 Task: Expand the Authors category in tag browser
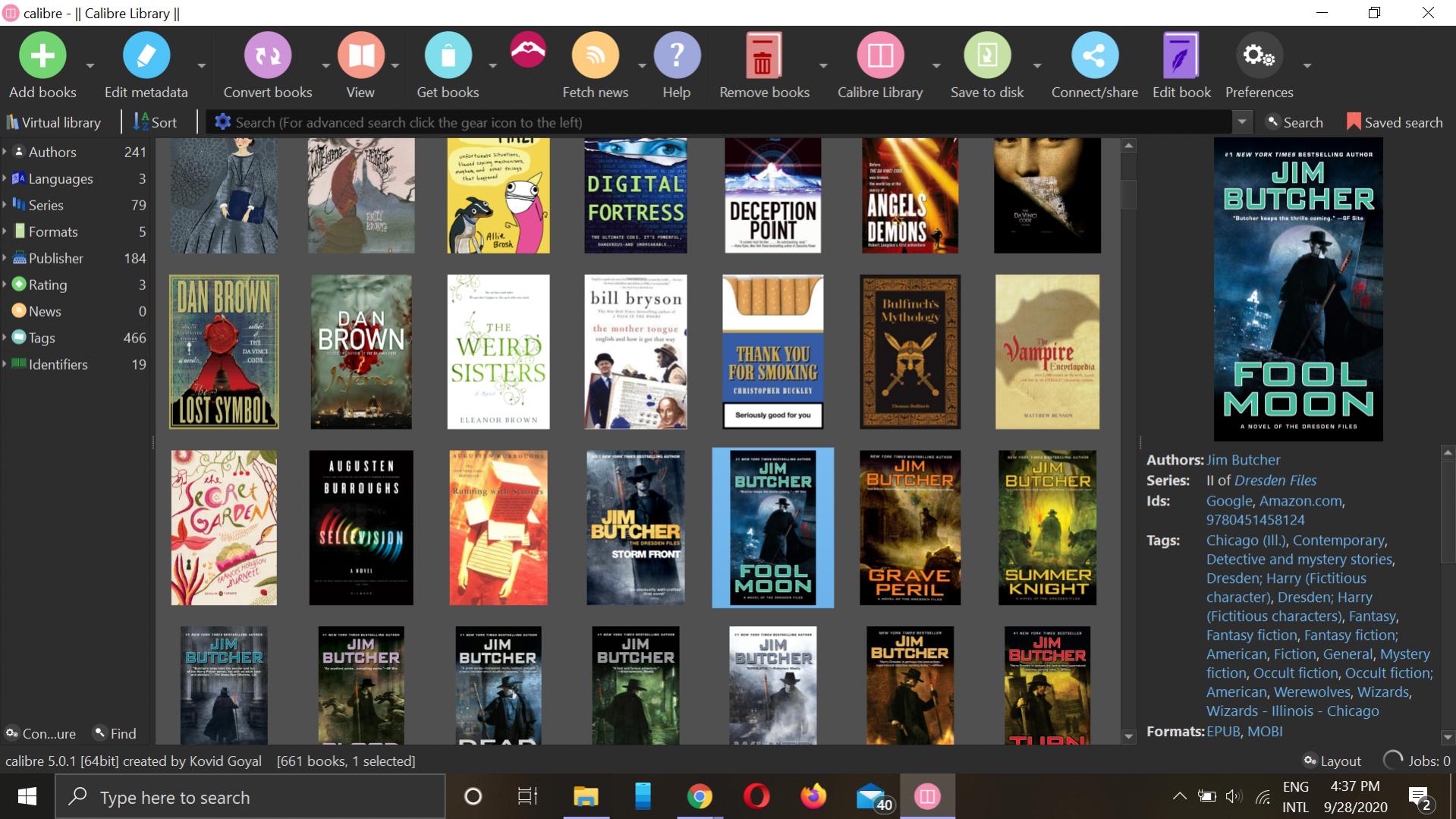coord(5,152)
